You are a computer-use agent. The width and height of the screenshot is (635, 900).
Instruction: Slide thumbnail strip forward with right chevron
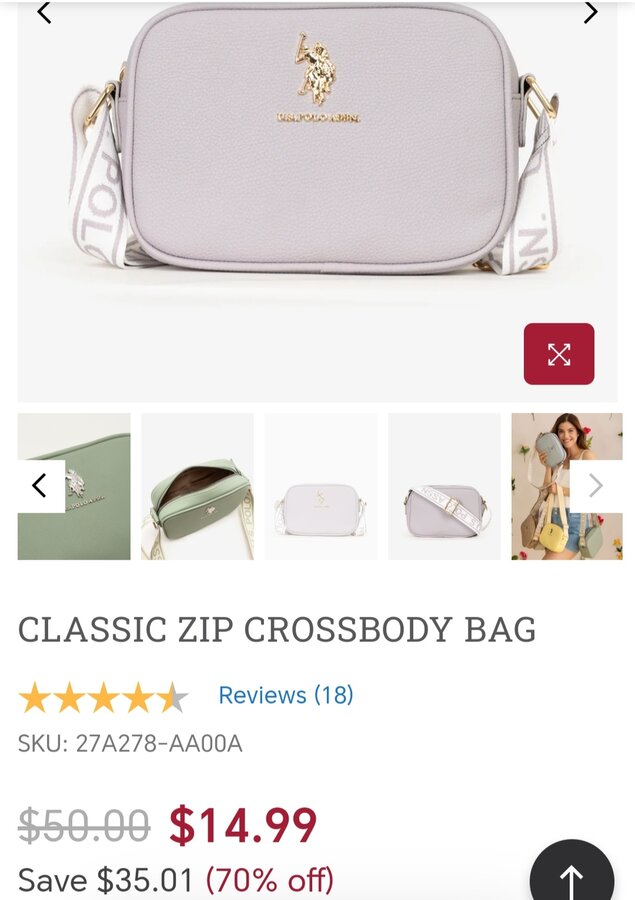point(596,486)
